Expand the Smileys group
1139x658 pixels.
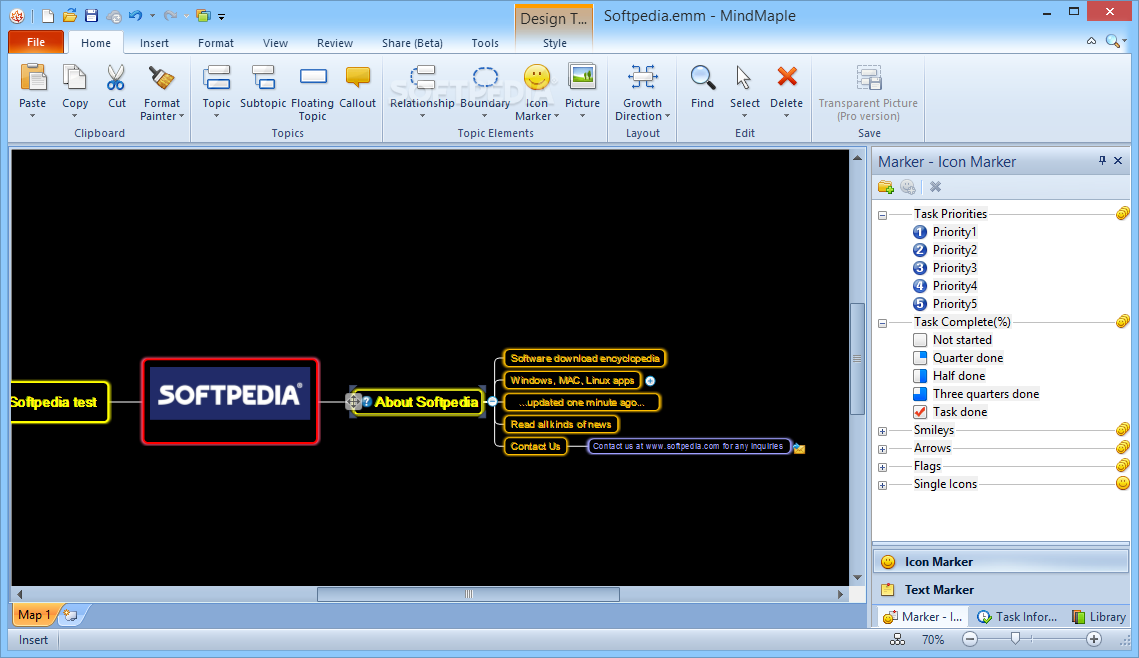(x=883, y=431)
